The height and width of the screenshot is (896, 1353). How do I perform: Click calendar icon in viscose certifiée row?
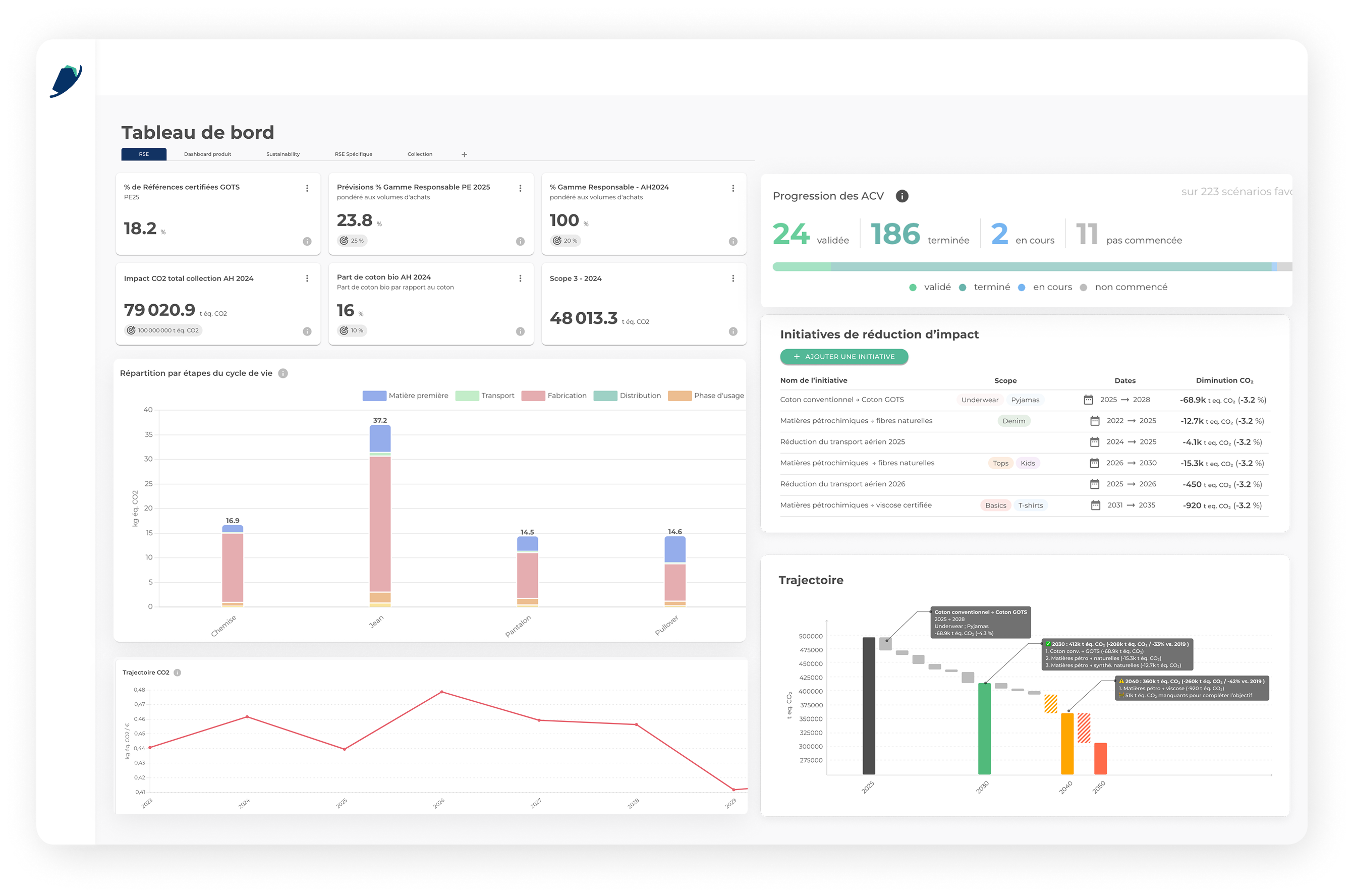(x=1096, y=506)
